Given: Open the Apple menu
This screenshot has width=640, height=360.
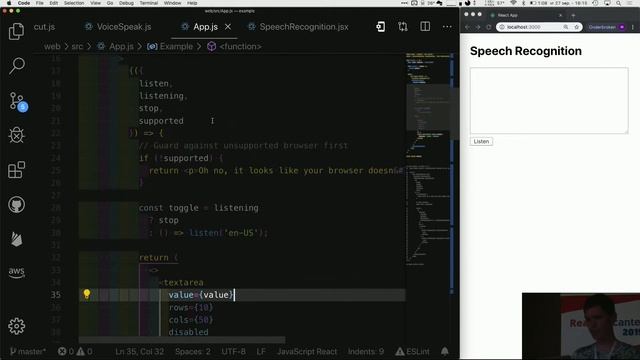Looking at the screenshot, I should [9, 3].
